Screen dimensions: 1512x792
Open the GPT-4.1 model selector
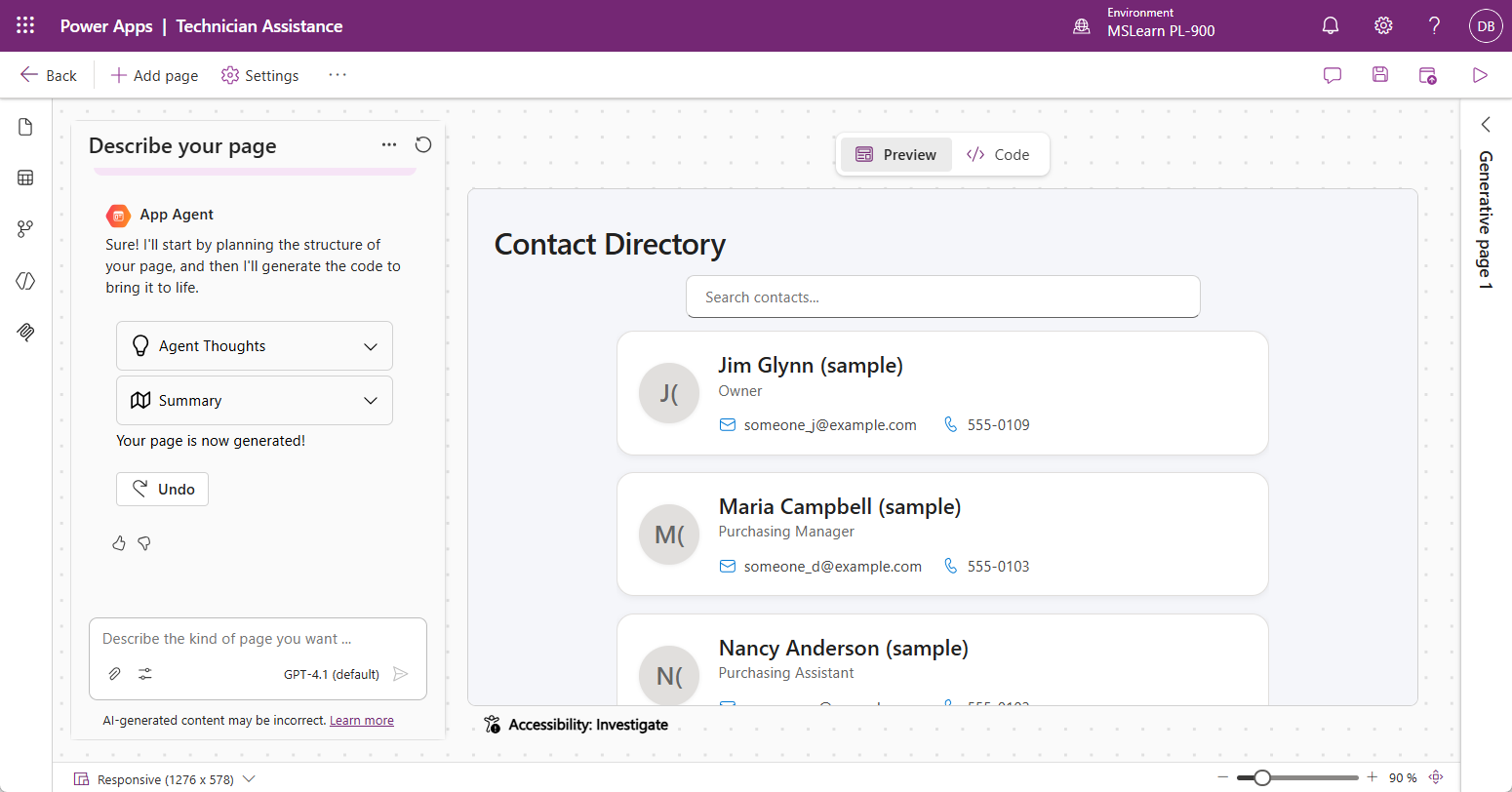click(332, 674)
